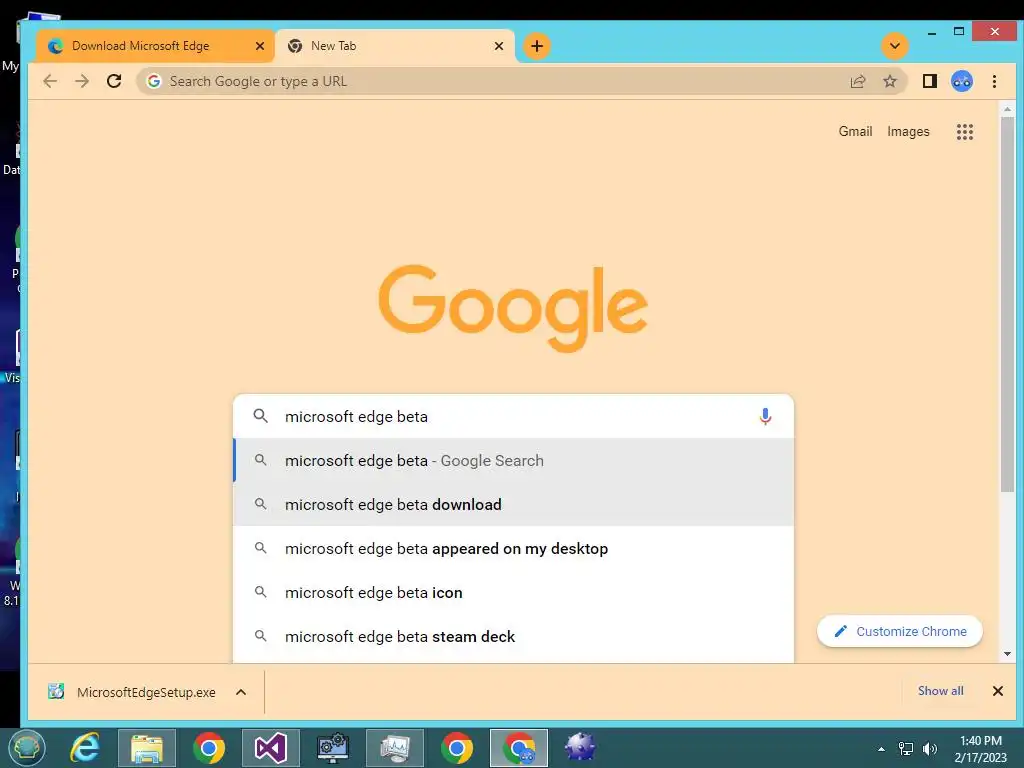Switch to the Download Microsoft Edge tab
1024x768 pixels.
(x=155, y=46)
